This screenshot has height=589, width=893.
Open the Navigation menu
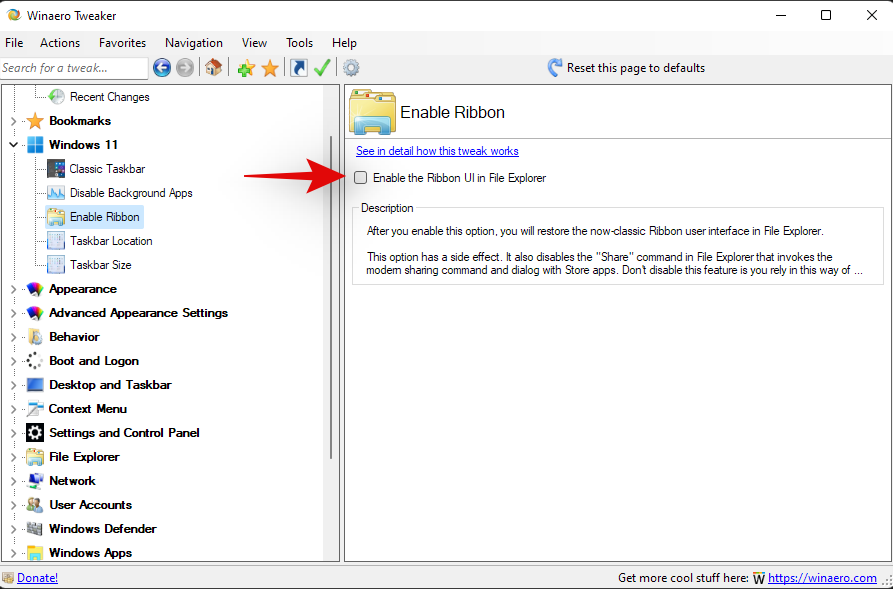[x=194, y=43]
